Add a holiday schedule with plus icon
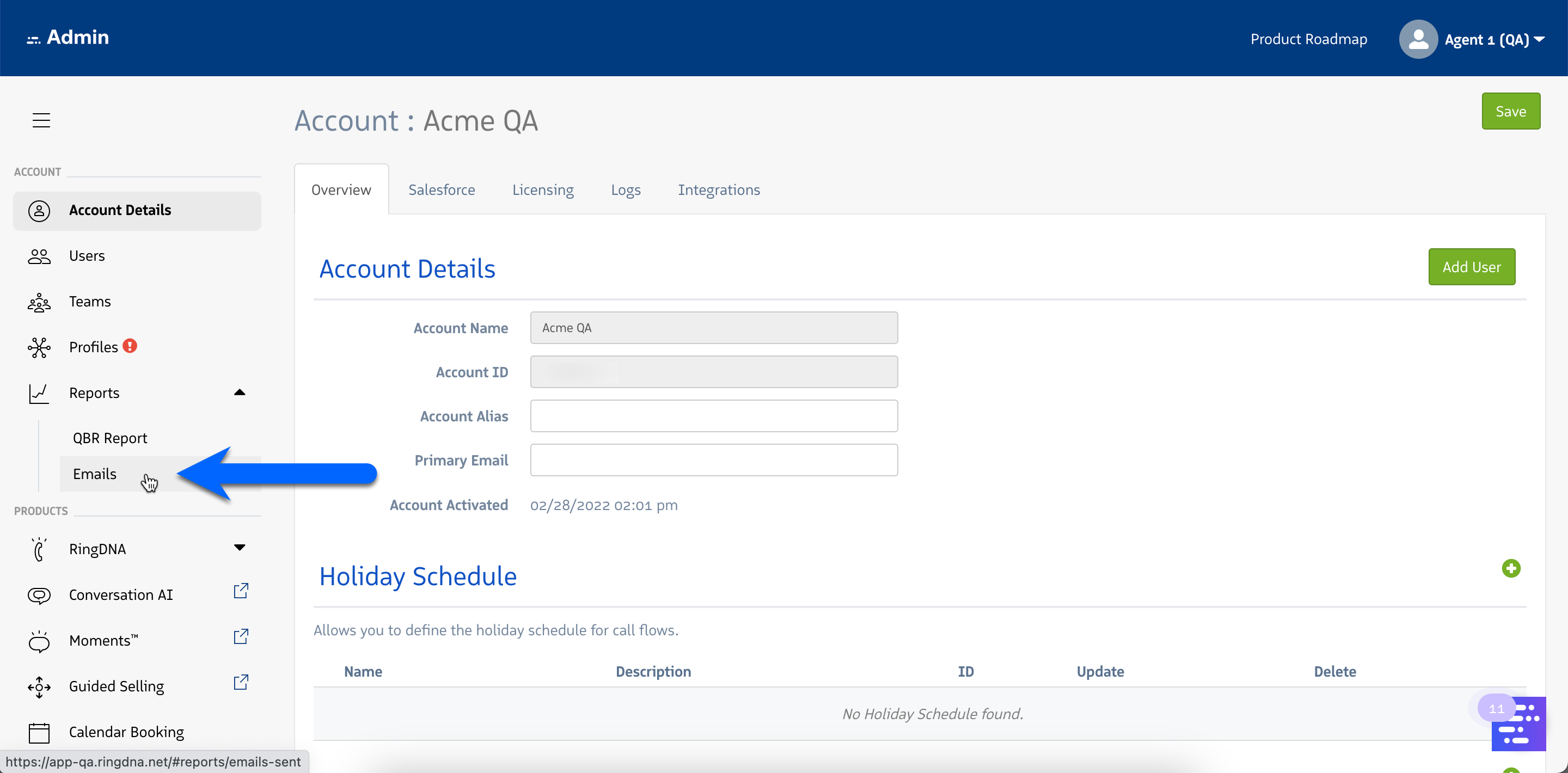 click(1510, 568)
